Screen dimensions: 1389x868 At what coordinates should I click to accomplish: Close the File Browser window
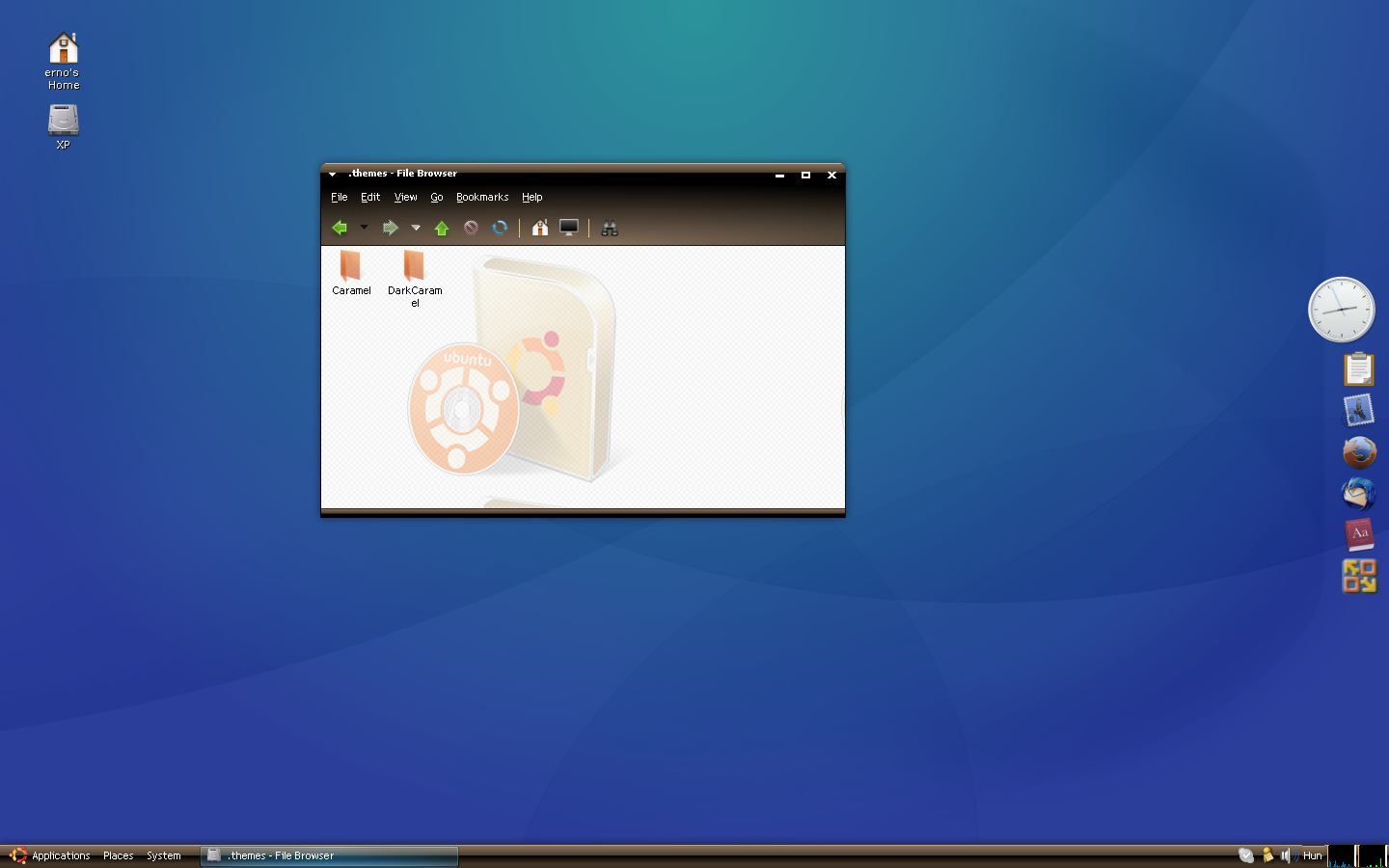point(831,175)
